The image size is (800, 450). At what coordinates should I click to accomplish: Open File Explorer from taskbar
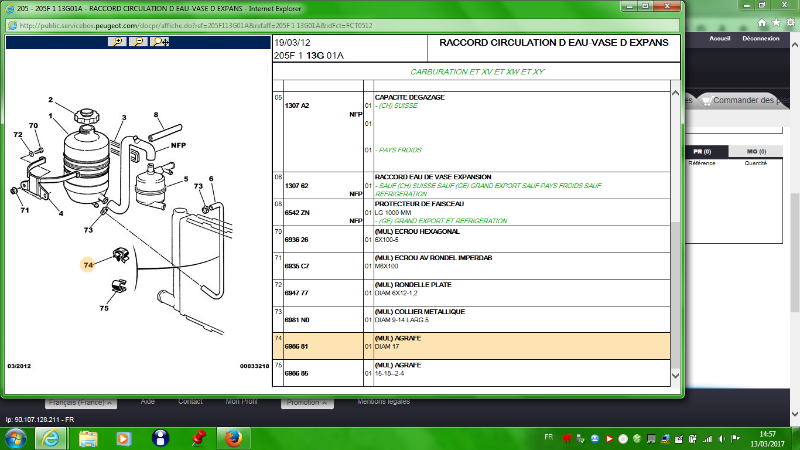click(x=88, y=438)
